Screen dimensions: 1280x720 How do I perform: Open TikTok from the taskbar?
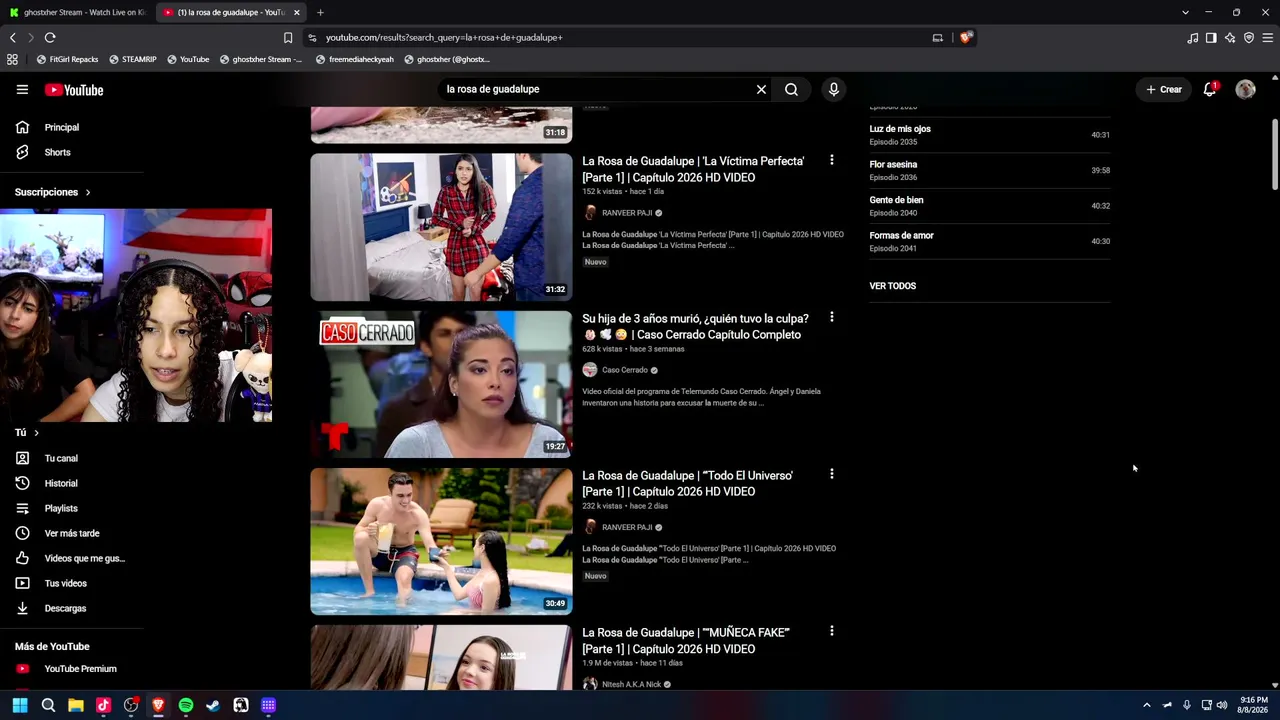pos(103,705)
